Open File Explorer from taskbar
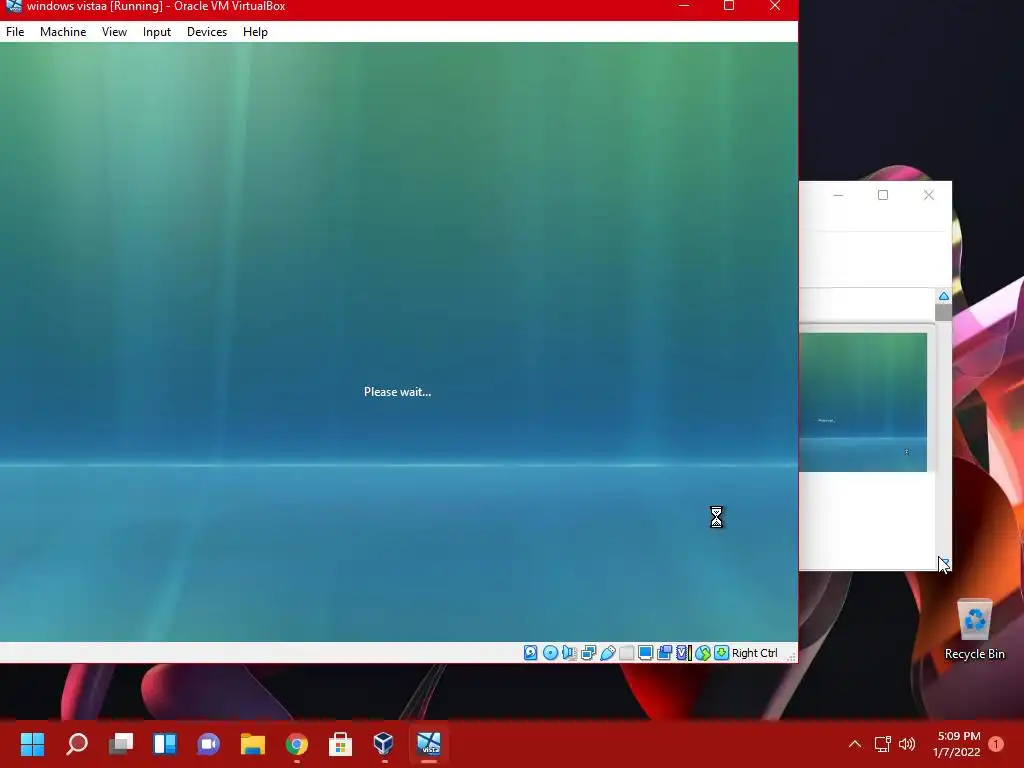Viewport: 1024px width, 768px height. click(x=253, y=744)
